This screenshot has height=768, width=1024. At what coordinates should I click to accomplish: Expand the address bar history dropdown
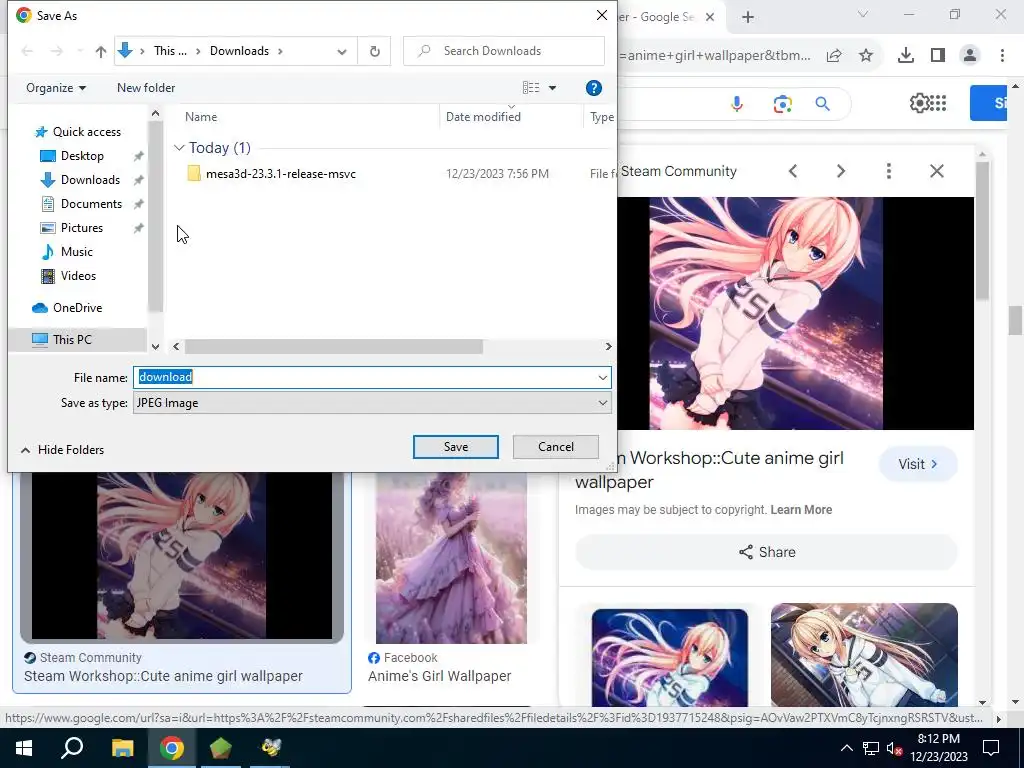coord(342,52)
